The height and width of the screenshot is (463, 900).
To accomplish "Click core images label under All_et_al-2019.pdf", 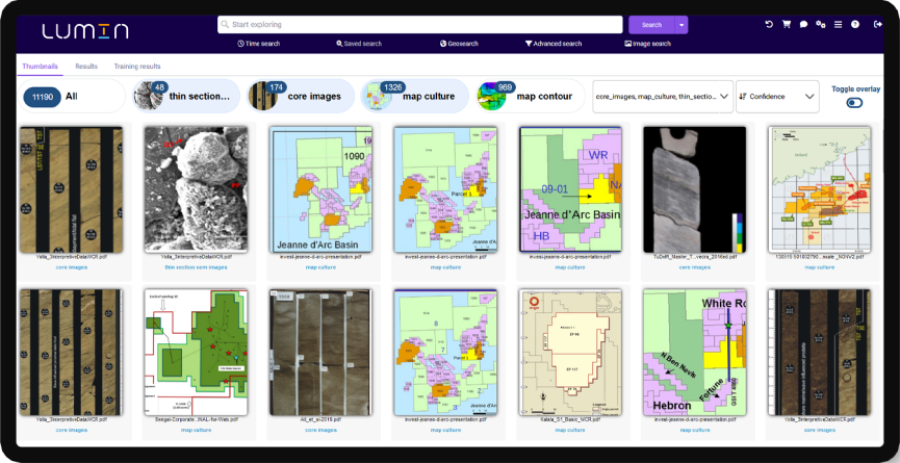I will coord(321,430).
